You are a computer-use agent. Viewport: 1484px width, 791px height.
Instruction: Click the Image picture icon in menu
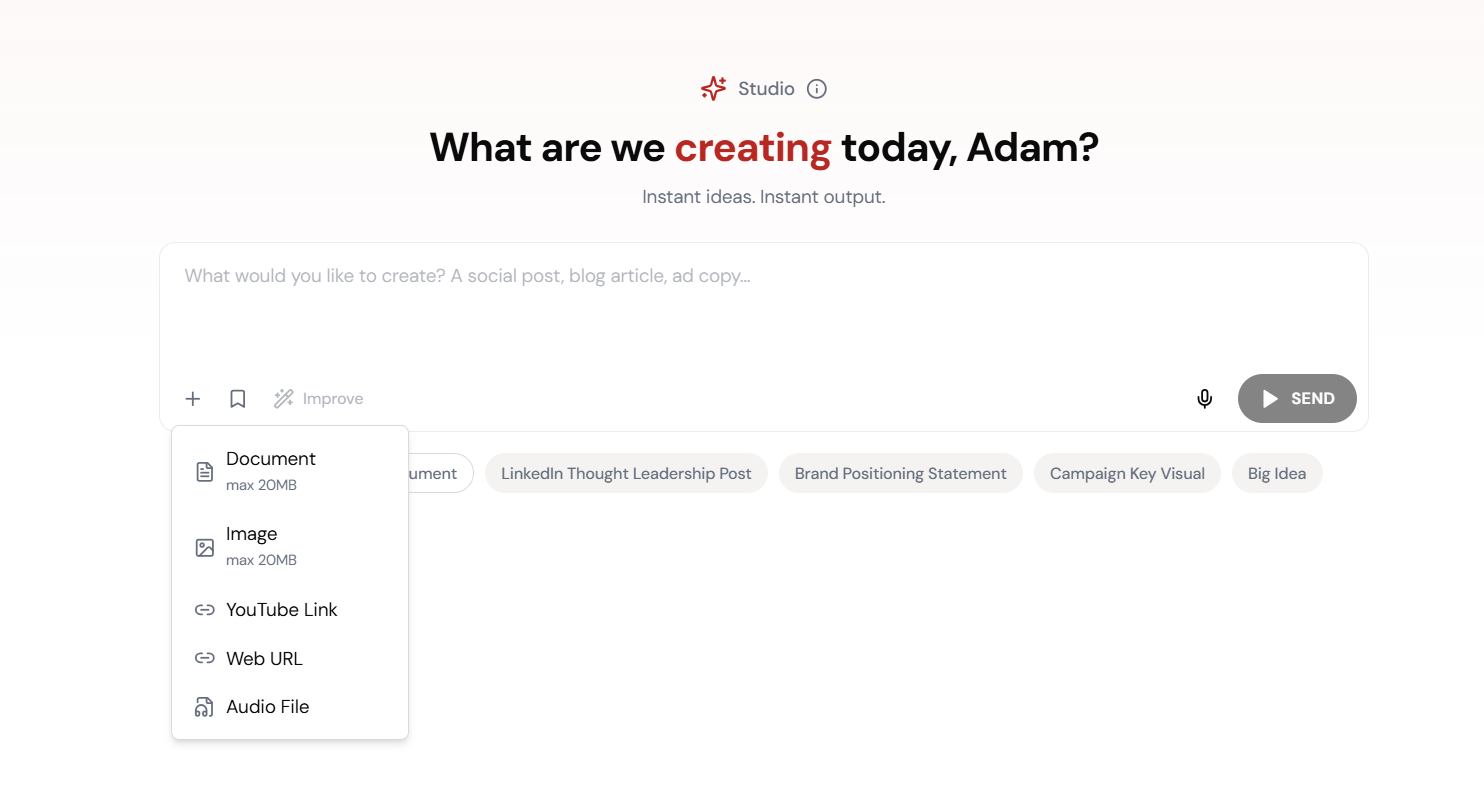(205, 547)
